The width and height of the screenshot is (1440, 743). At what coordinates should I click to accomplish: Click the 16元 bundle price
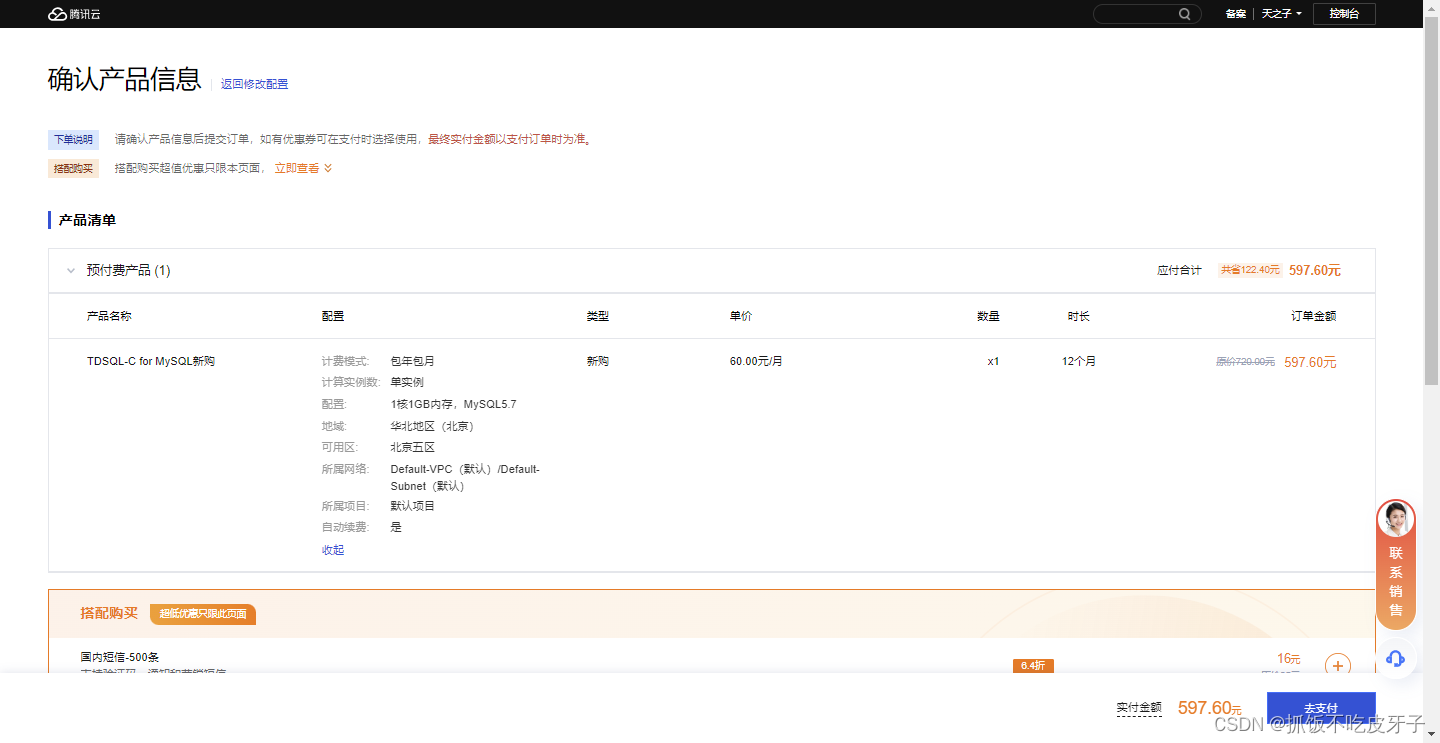pos(1288,658)
